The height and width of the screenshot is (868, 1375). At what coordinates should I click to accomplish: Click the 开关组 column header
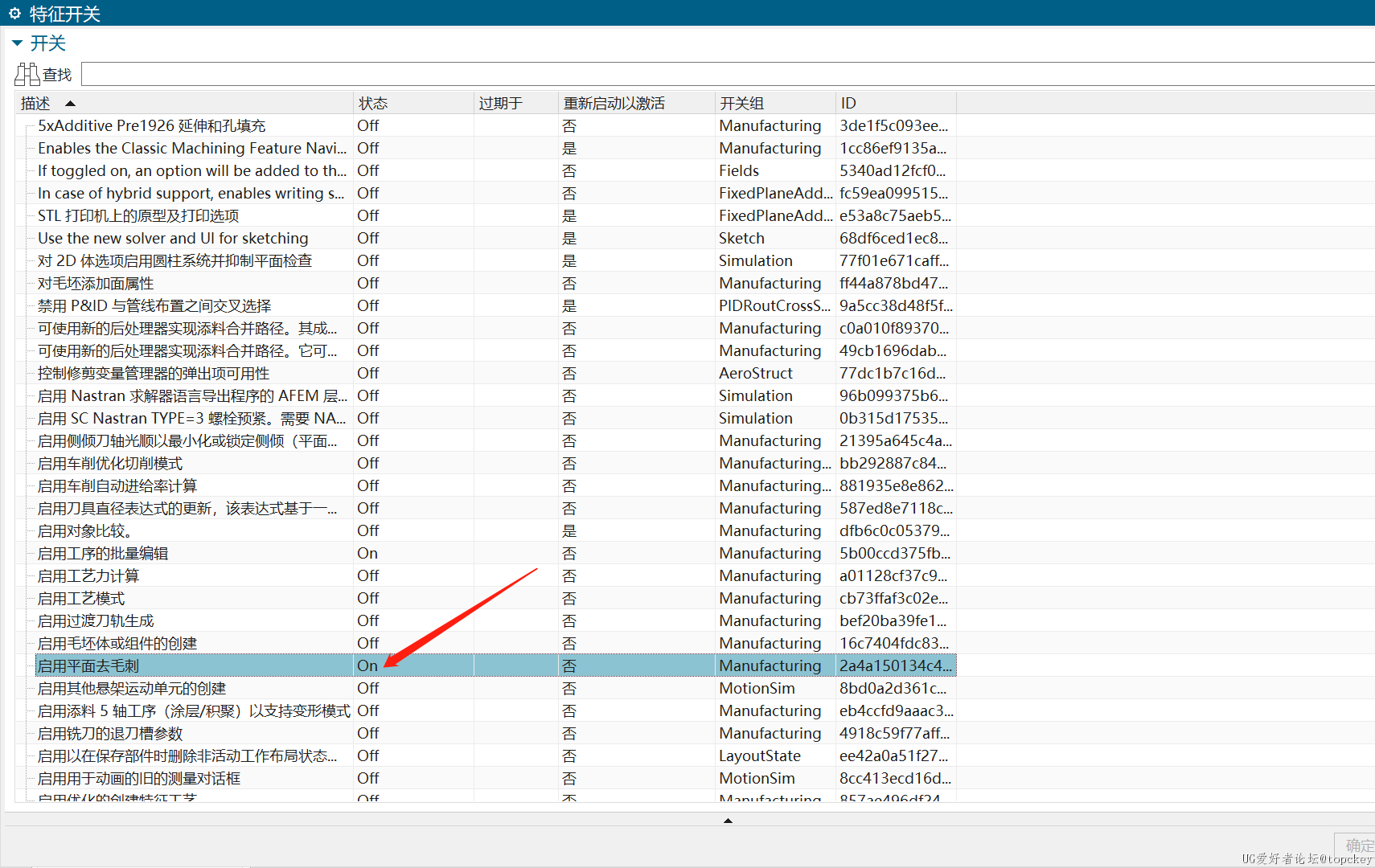click(776, 103)
